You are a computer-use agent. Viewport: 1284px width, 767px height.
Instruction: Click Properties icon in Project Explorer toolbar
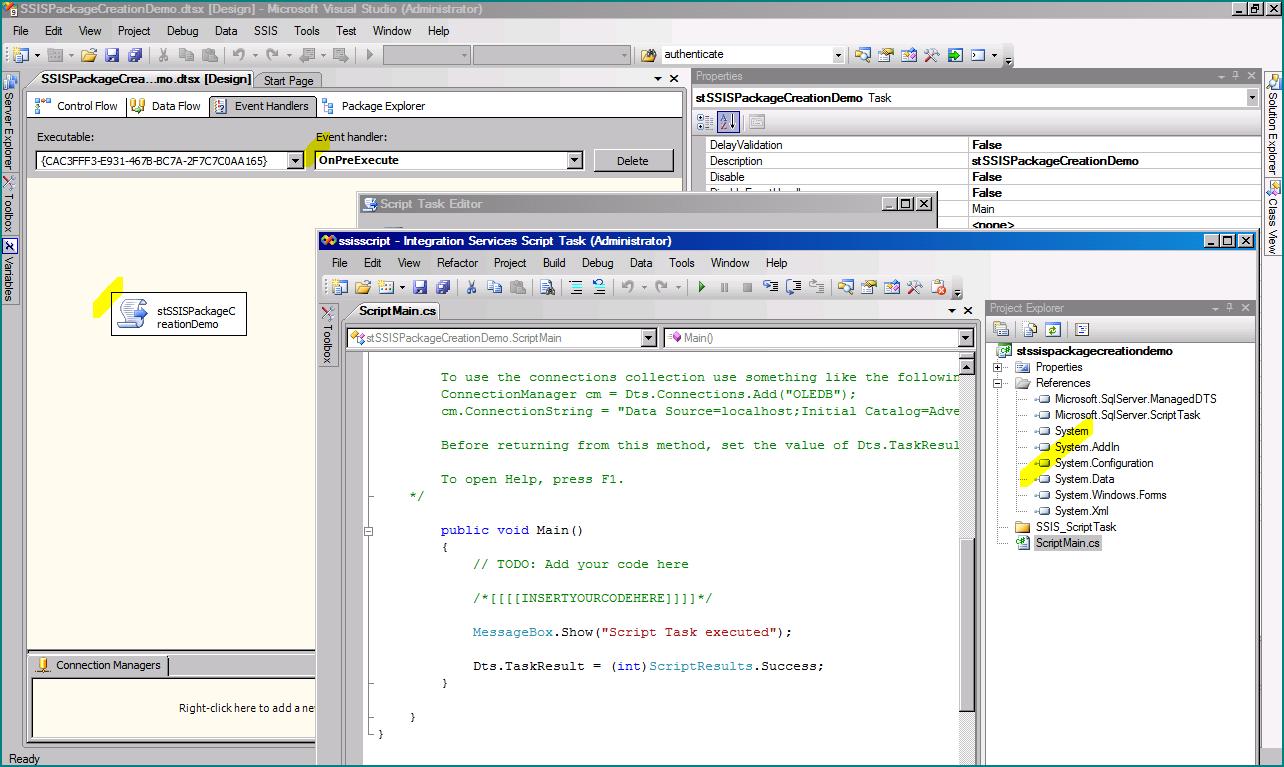[1001, 329]
